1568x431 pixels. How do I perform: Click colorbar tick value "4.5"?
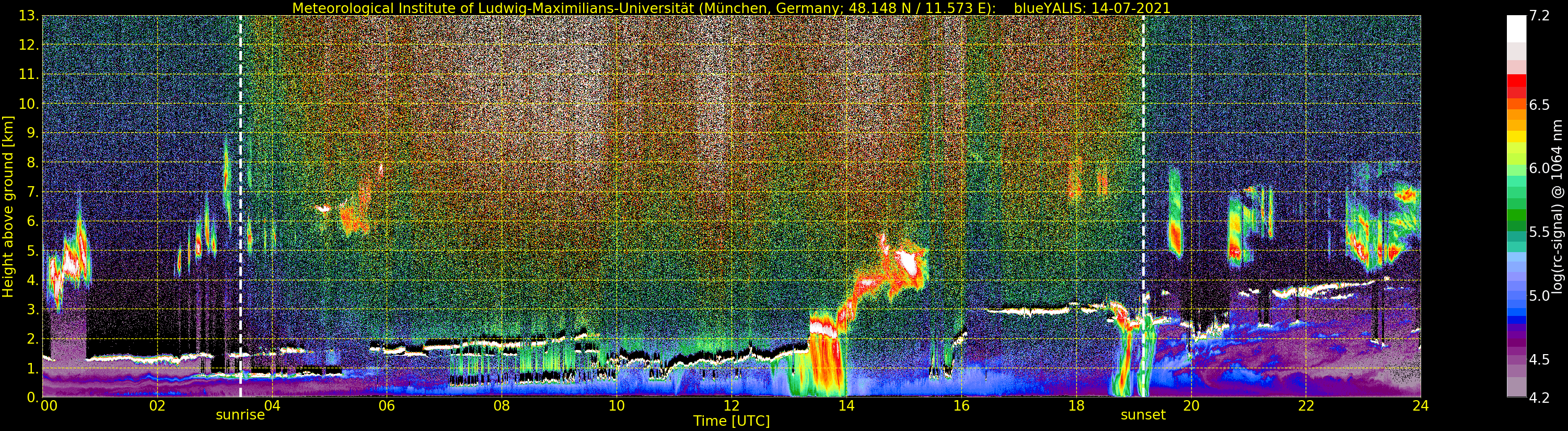(1539, 360)
